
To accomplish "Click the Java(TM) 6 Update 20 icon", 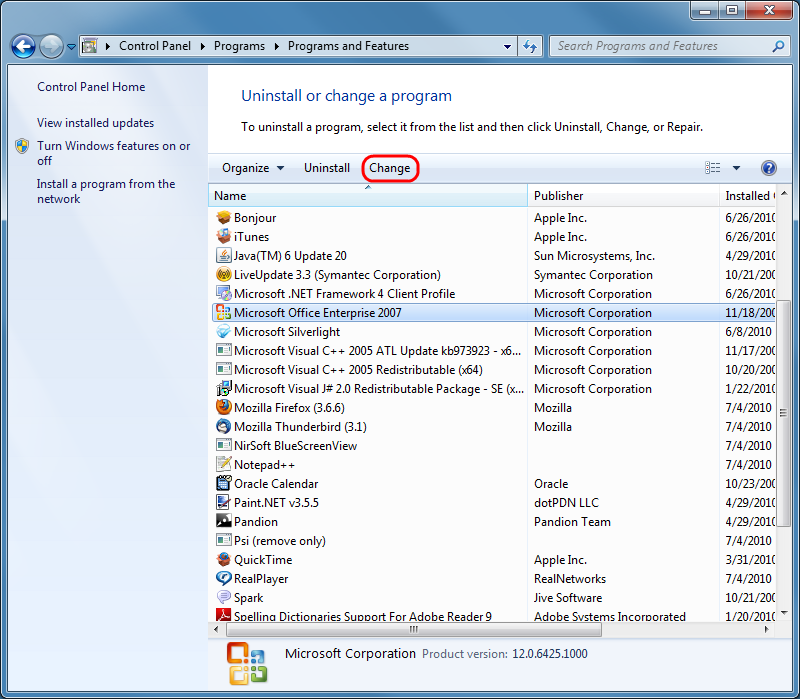I will click(x=223, y=256).
